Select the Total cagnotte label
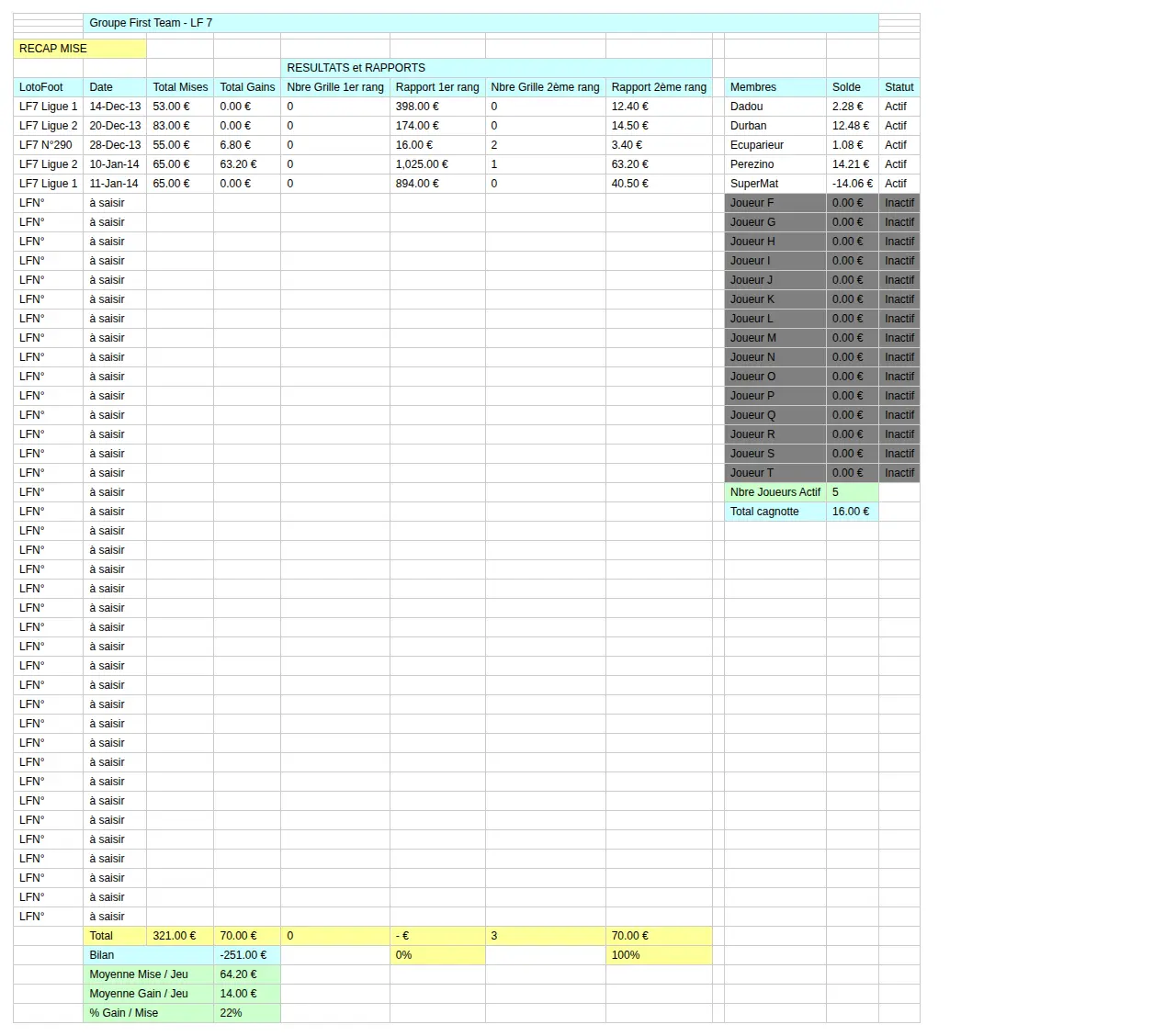This screenshot has width=1176, height=1036. [775, 512]
